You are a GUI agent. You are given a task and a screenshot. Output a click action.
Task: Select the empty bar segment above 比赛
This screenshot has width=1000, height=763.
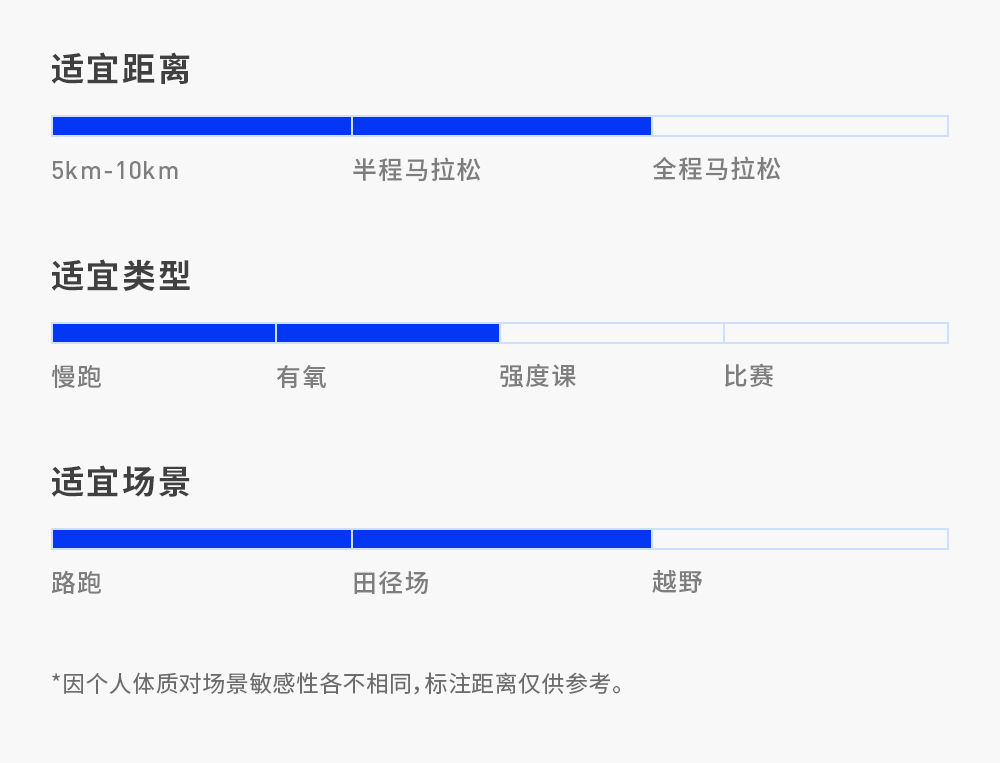(836, 333)
